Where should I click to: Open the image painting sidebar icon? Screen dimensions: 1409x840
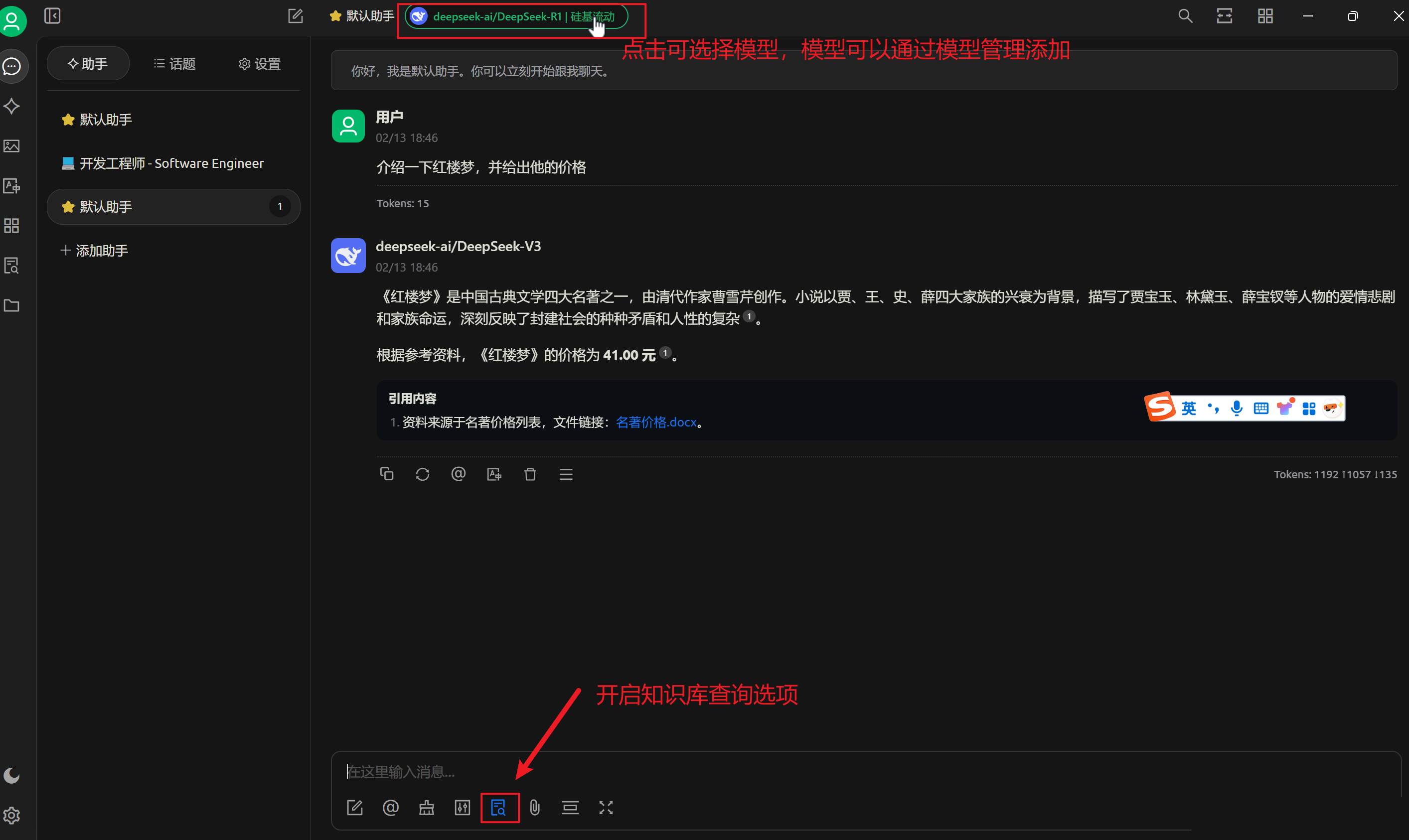[x=12, y=146]
